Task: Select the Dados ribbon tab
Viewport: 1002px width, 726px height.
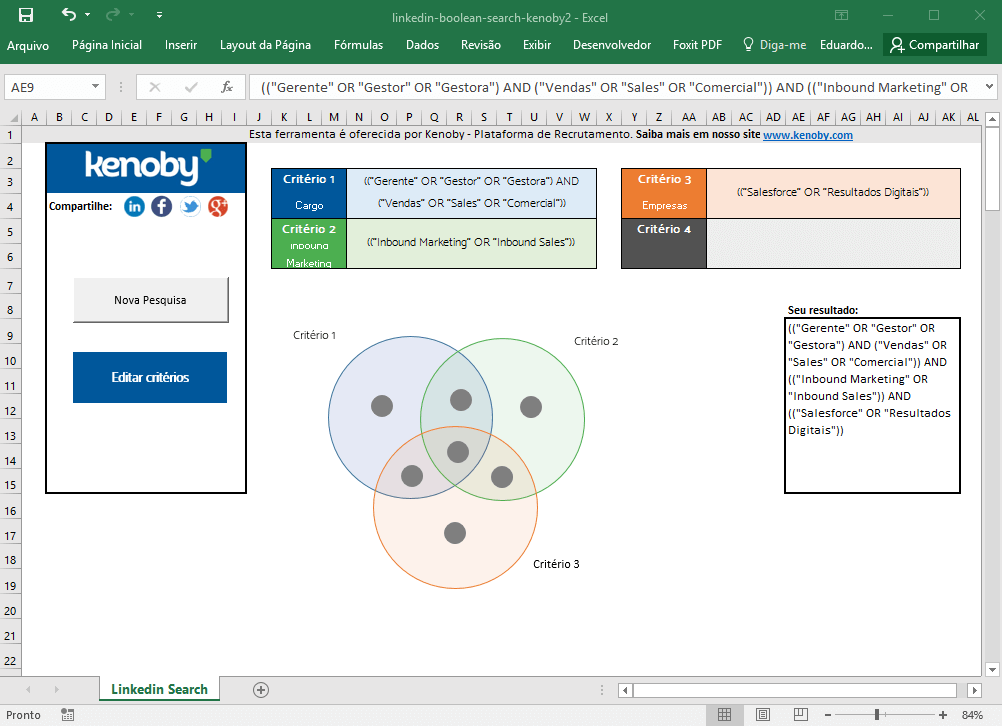Action: 422,45
